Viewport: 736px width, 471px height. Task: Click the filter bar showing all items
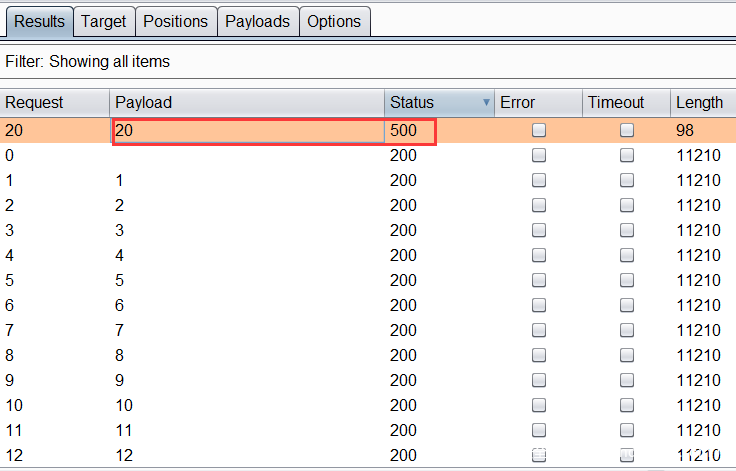tap(368, 62)
